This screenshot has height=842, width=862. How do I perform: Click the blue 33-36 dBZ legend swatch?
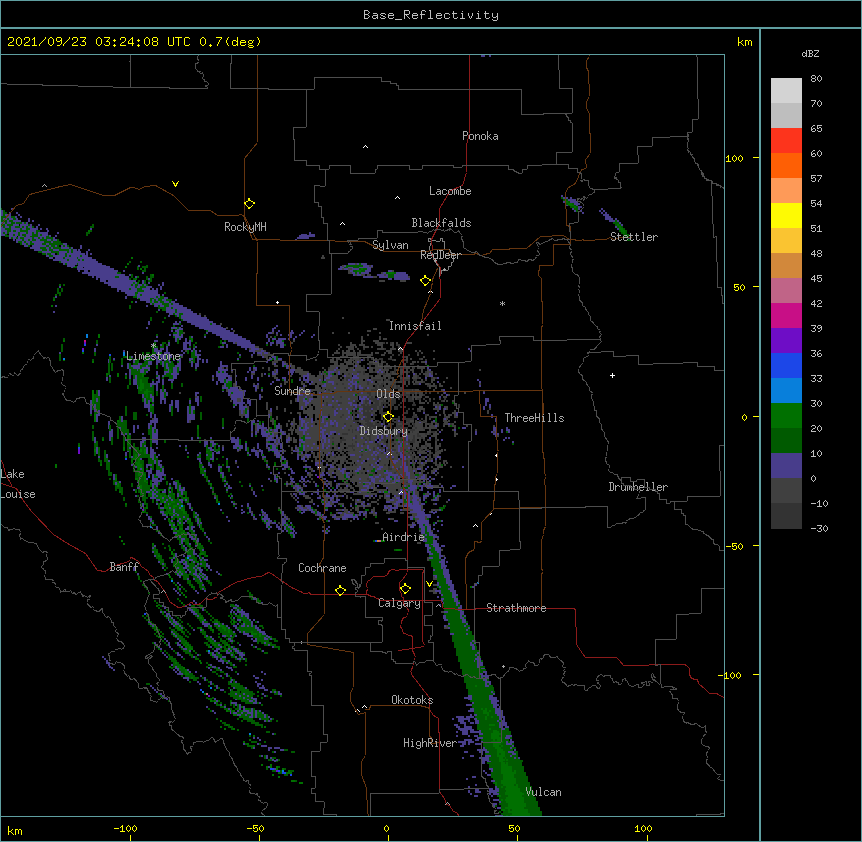coord(786,365)
